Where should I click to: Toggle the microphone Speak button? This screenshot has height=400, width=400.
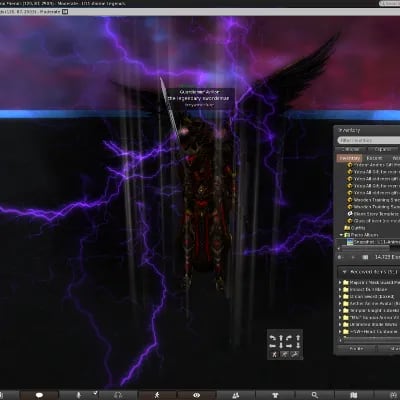(79, 395)
